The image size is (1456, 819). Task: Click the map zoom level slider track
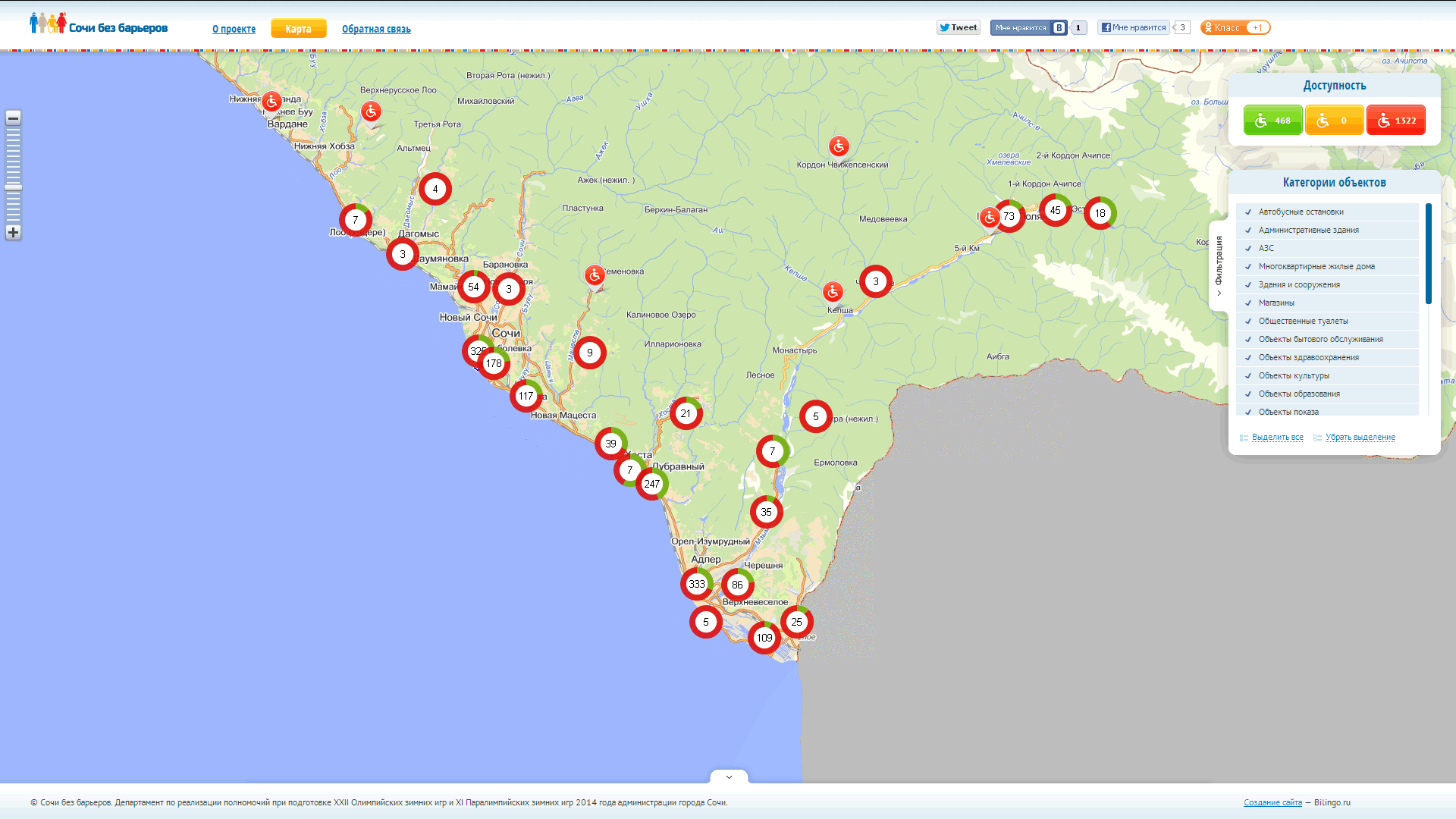[13, 174]
